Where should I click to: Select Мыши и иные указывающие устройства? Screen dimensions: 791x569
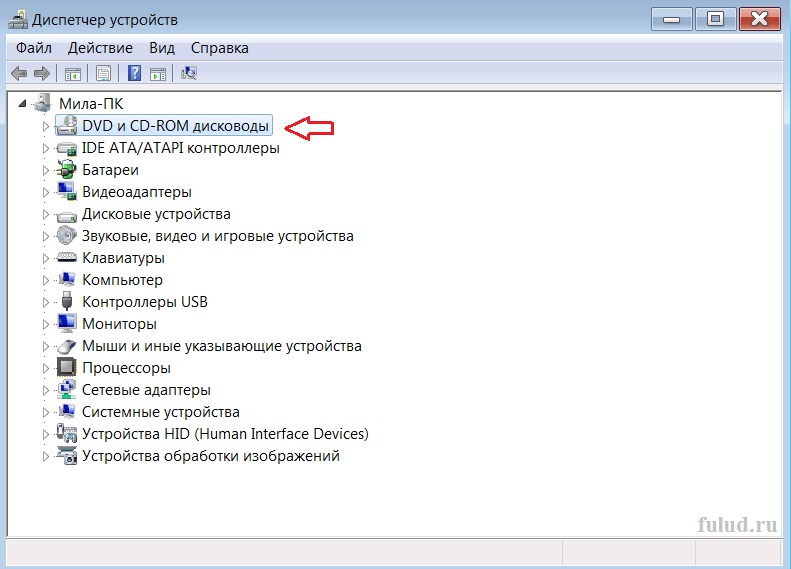(x=222, y=346)
